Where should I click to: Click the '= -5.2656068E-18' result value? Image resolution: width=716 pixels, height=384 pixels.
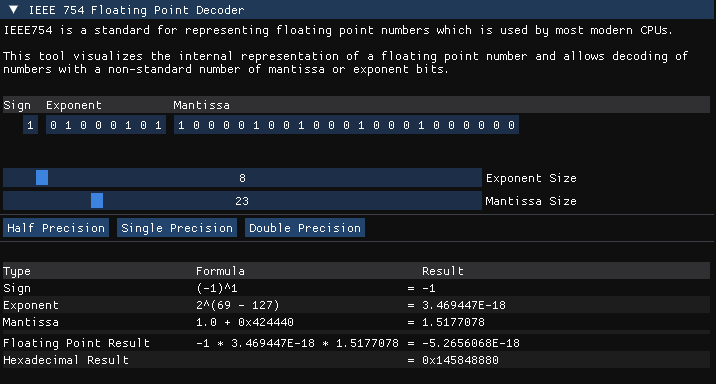pyautogui.click(x=463, y=343)
